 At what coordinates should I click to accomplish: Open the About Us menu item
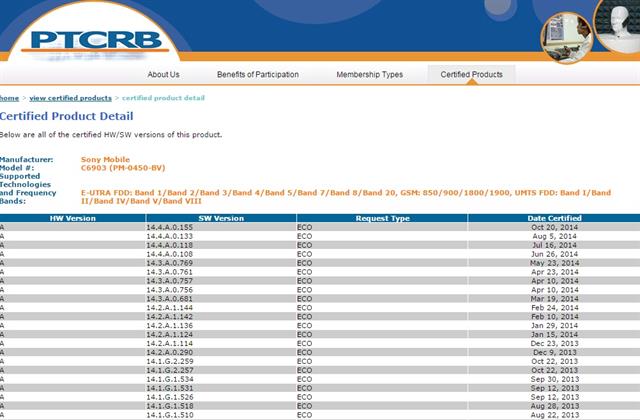tap(164, 75)
